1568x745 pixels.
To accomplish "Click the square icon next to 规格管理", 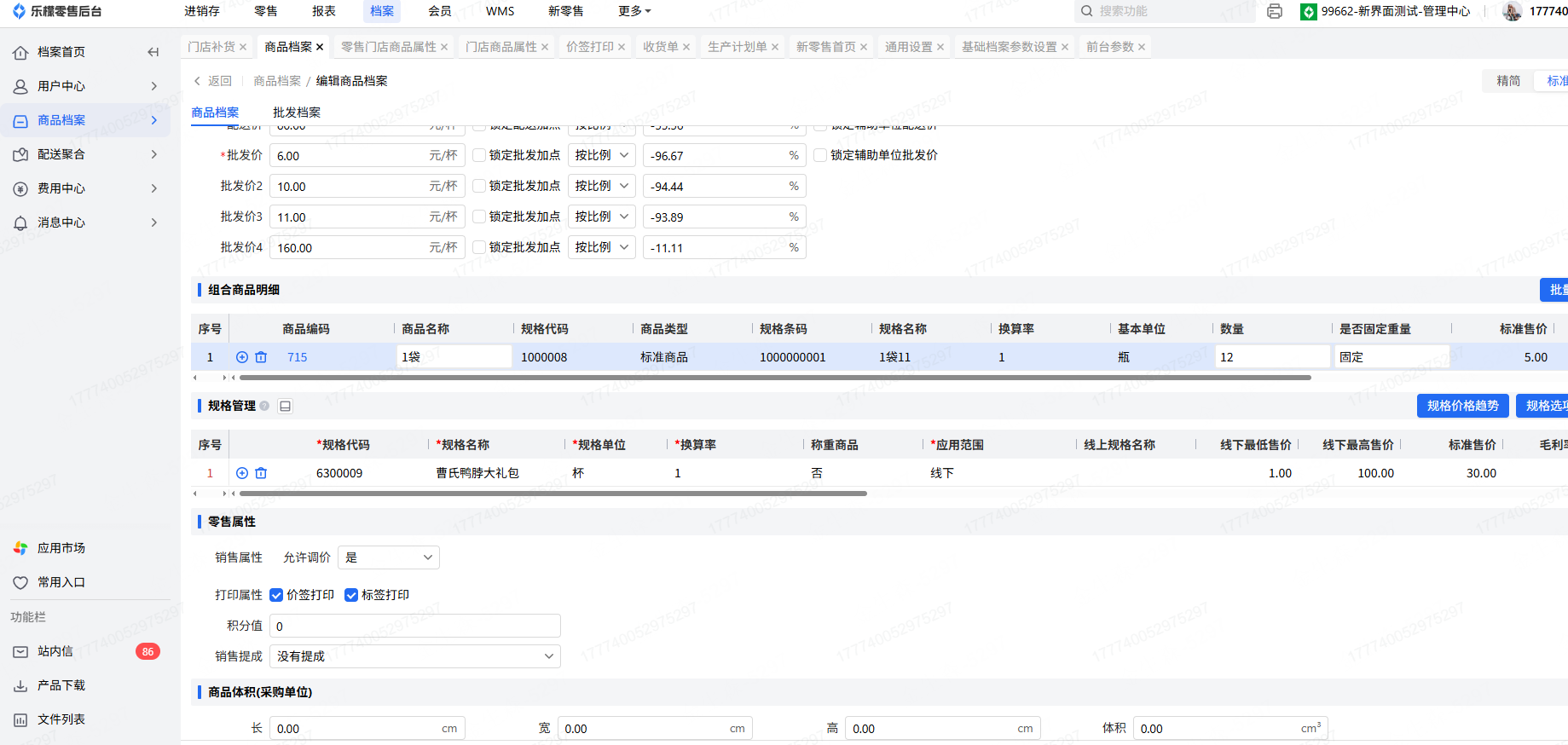I will tap(286, 406).
